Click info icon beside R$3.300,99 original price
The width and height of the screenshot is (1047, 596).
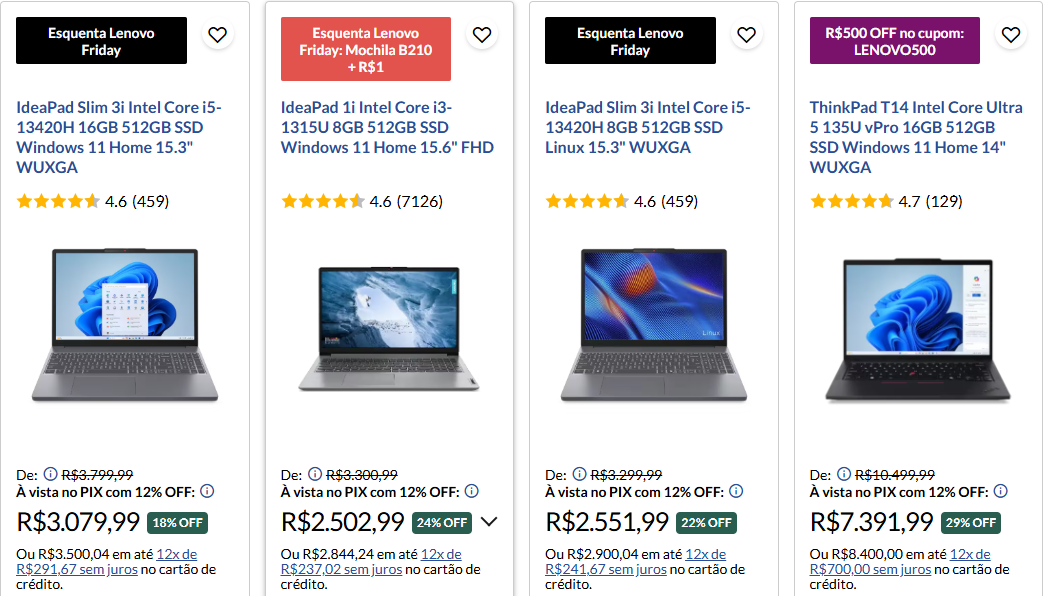[315, 475]
